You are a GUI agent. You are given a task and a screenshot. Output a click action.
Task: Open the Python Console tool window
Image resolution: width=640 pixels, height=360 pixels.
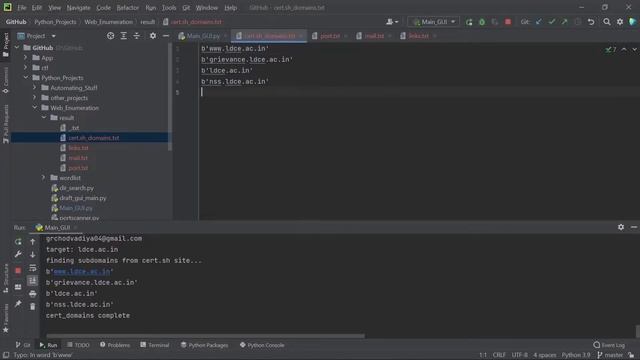click(x=262, y=345)
